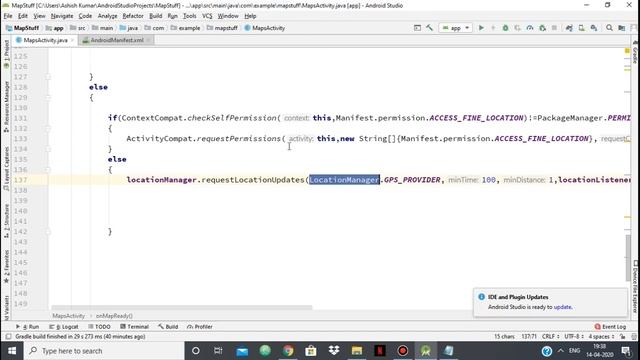Screen dimensions: 640x360
Task: Click the onMapReady() breadcrumb
Action: point(114,316)
